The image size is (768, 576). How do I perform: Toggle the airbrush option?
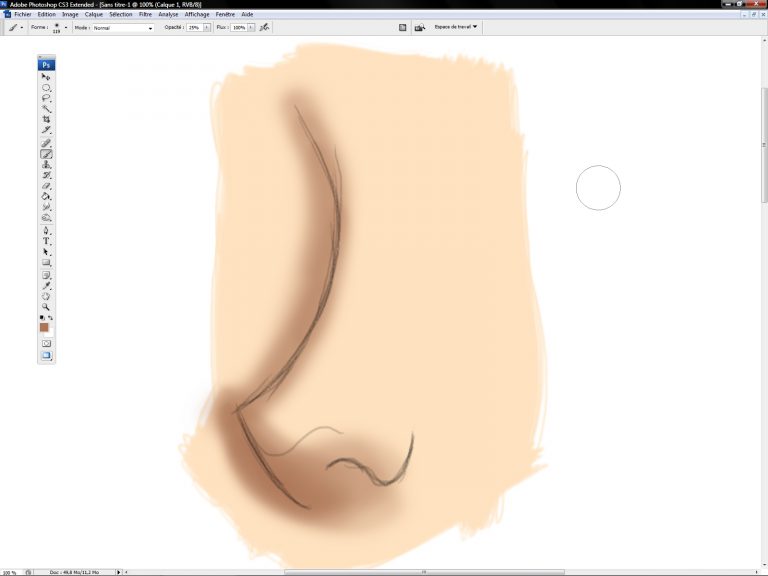click(x=264, y=28)
